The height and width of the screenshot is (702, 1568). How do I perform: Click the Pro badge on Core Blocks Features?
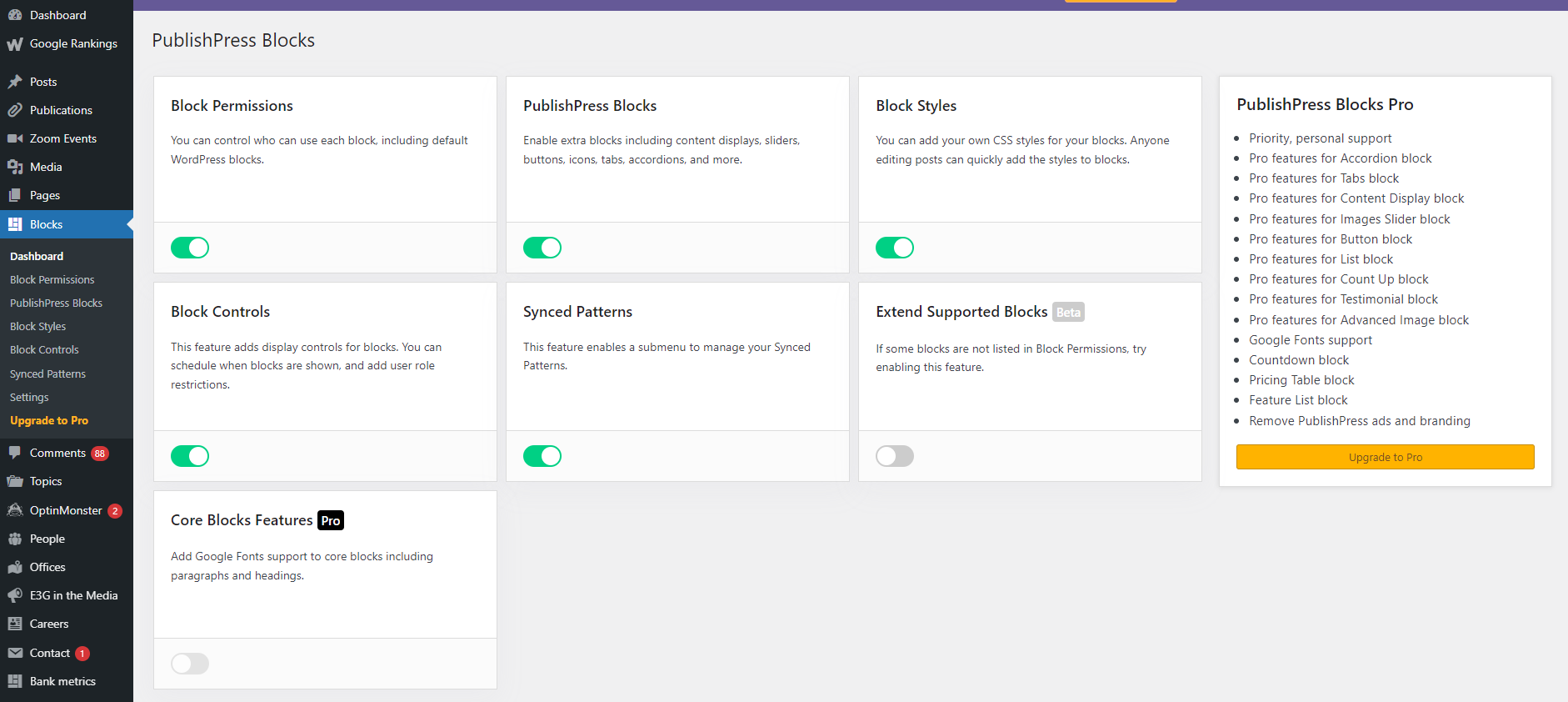pos(331,520)
